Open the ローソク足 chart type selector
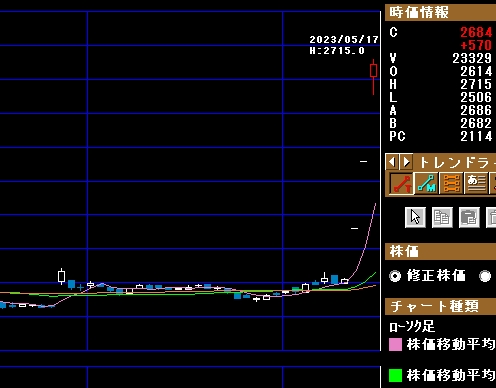 pos(412,327)
